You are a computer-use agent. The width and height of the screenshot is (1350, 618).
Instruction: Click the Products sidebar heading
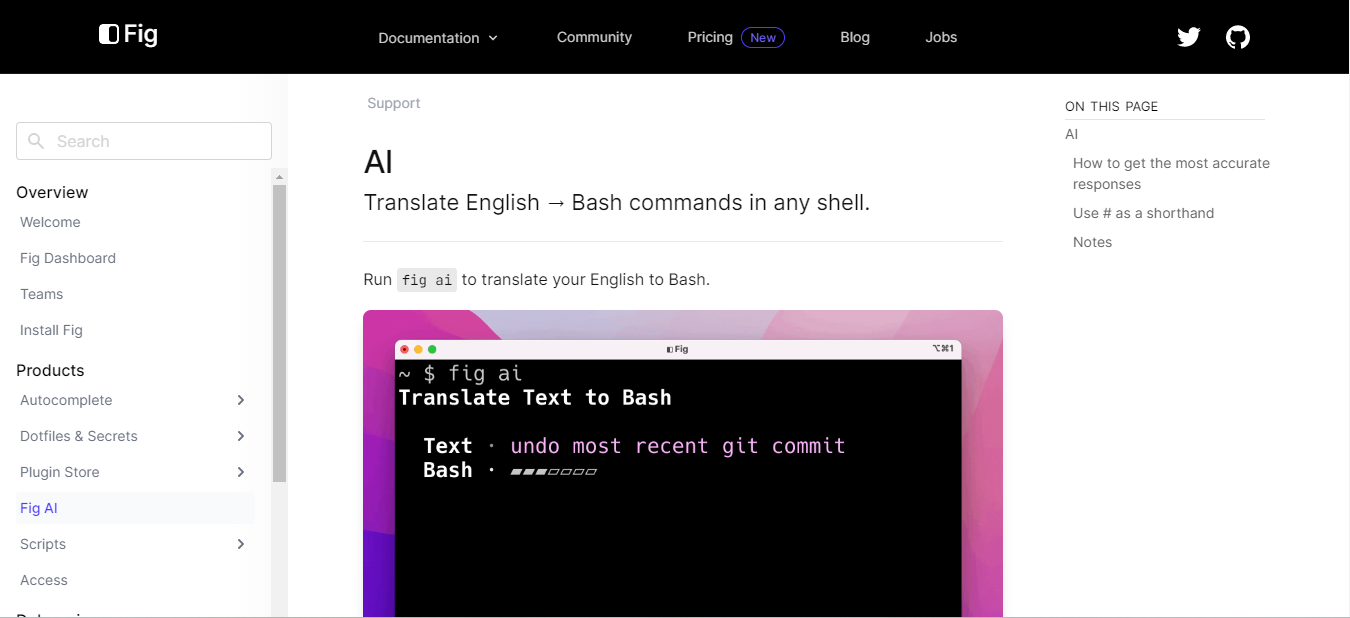pos(50,370)
